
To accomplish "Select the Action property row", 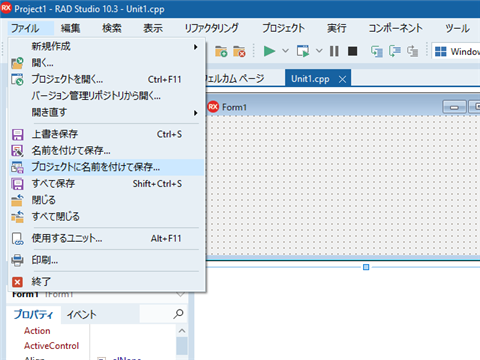I will coord(91,331).
